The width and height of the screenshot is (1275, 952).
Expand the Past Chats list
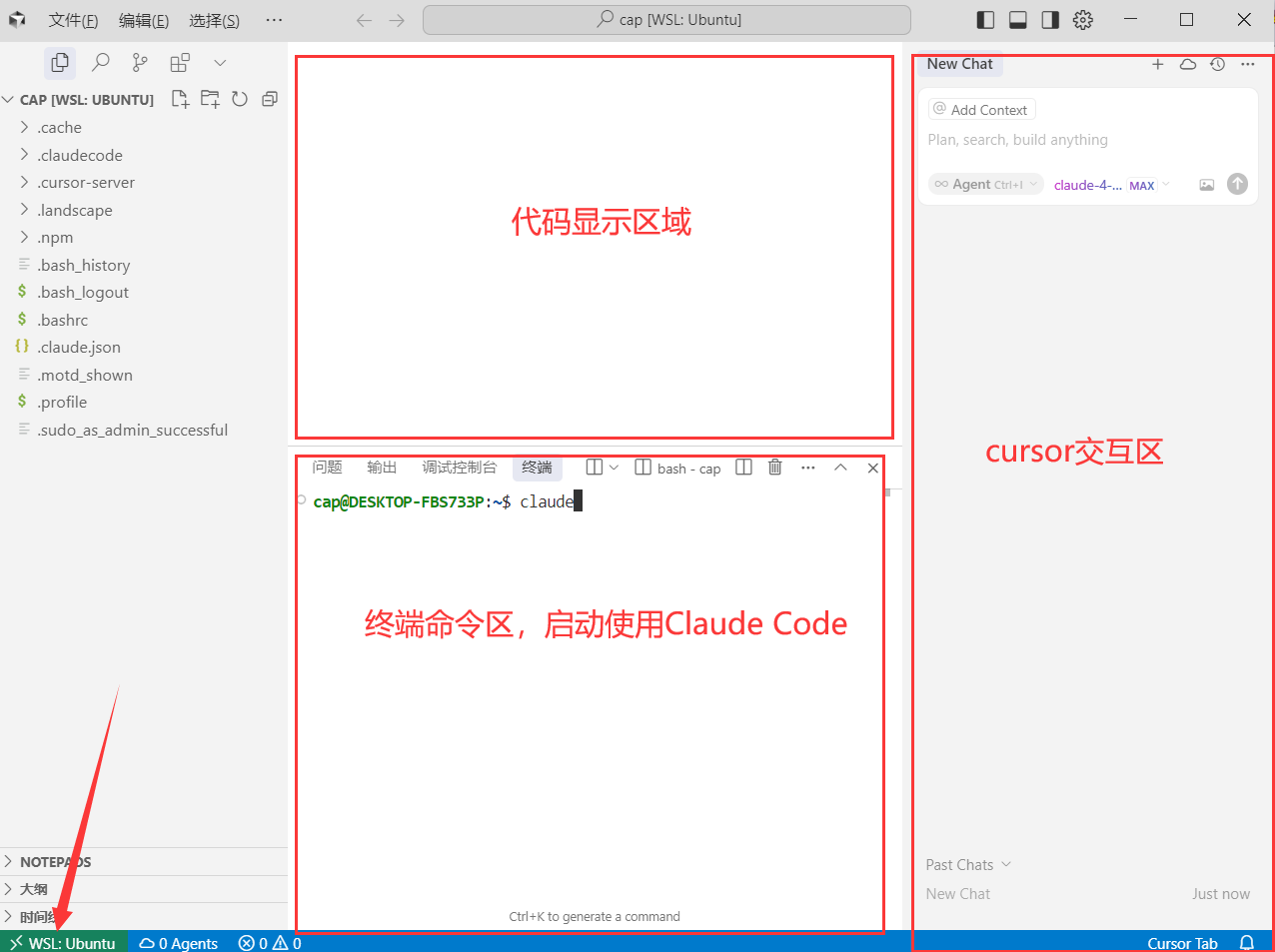click(968, 865)
